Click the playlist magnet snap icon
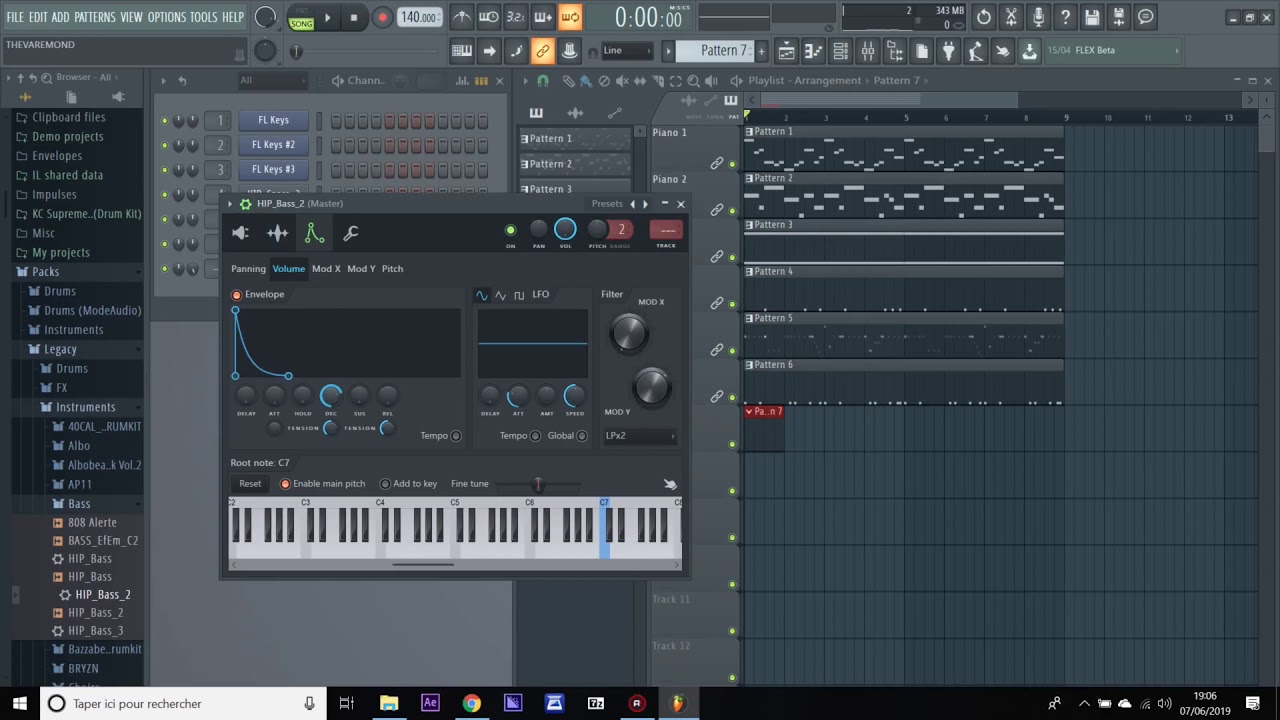This screenshot has height=720, width=1280. point(543,81)
